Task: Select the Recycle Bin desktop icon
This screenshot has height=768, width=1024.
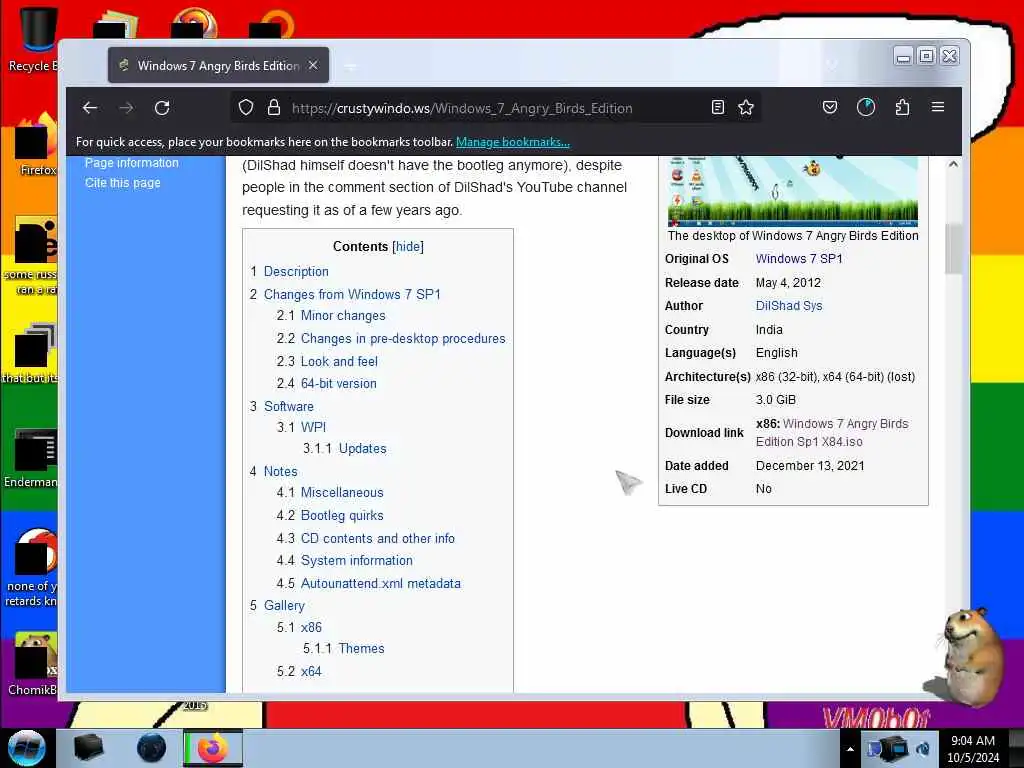Action: [x=32, y=39]
